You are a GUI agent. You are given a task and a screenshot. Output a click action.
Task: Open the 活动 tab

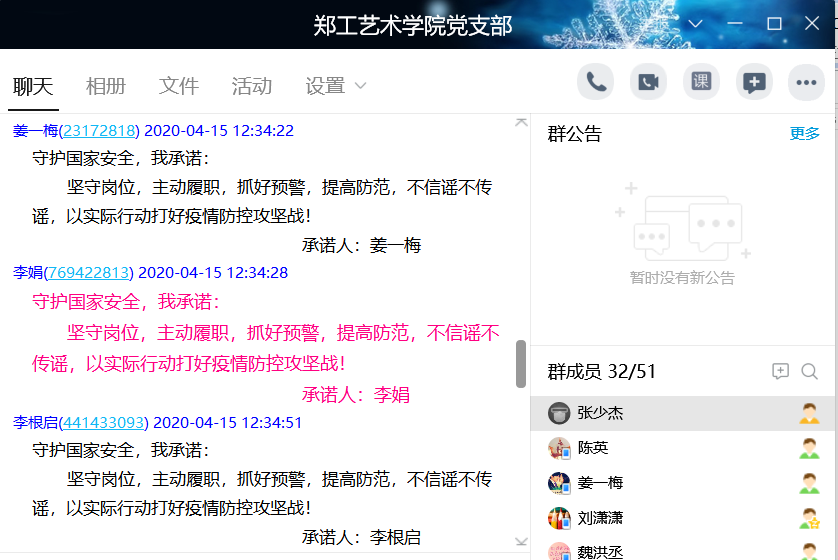pos(252,86)
